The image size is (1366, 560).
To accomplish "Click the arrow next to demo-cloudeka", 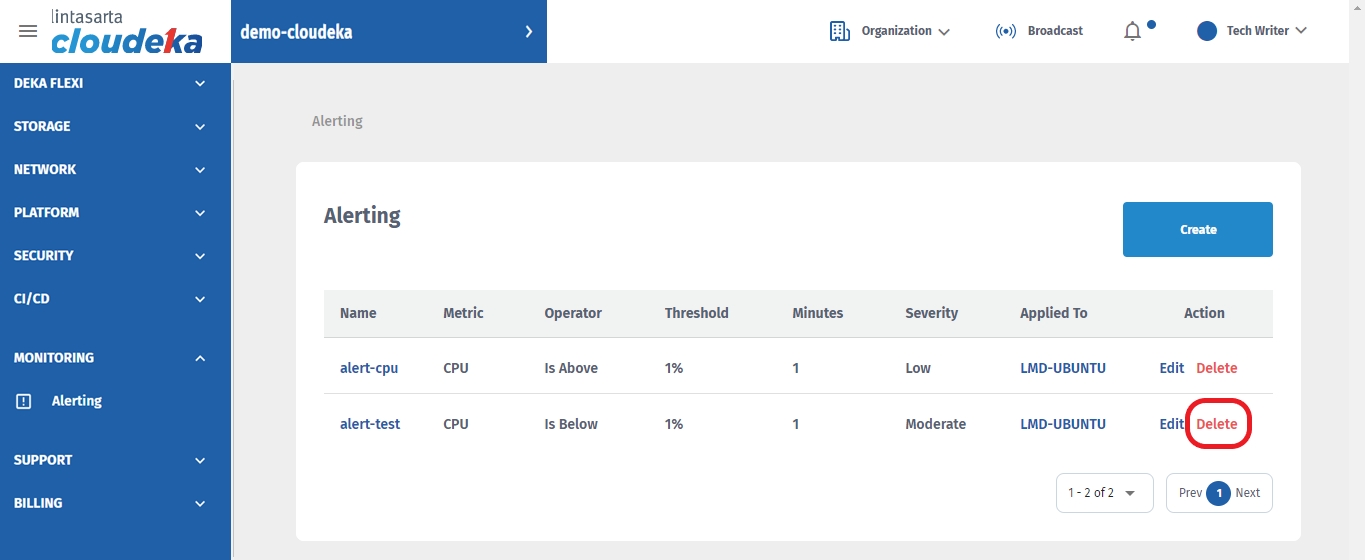I will point(529,32).
